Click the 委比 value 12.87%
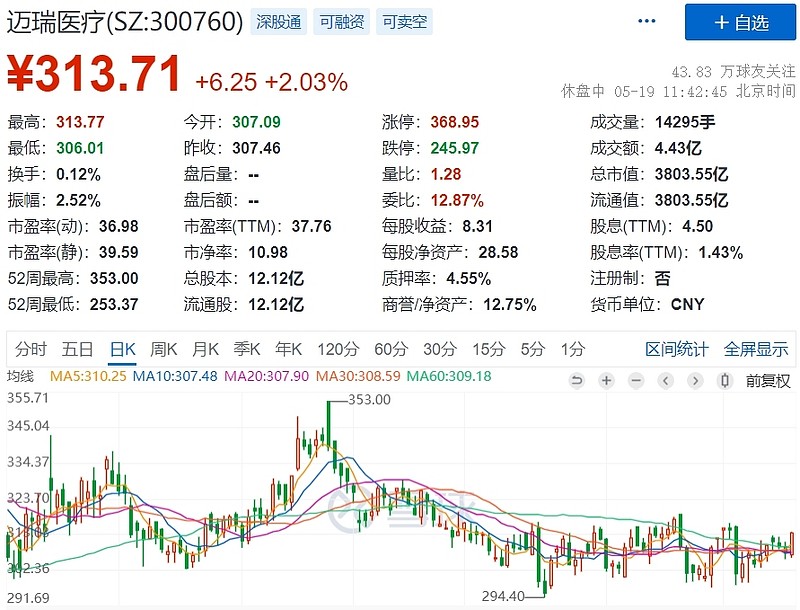Screen dimensions: 800x610 click(x=457, y=200)
